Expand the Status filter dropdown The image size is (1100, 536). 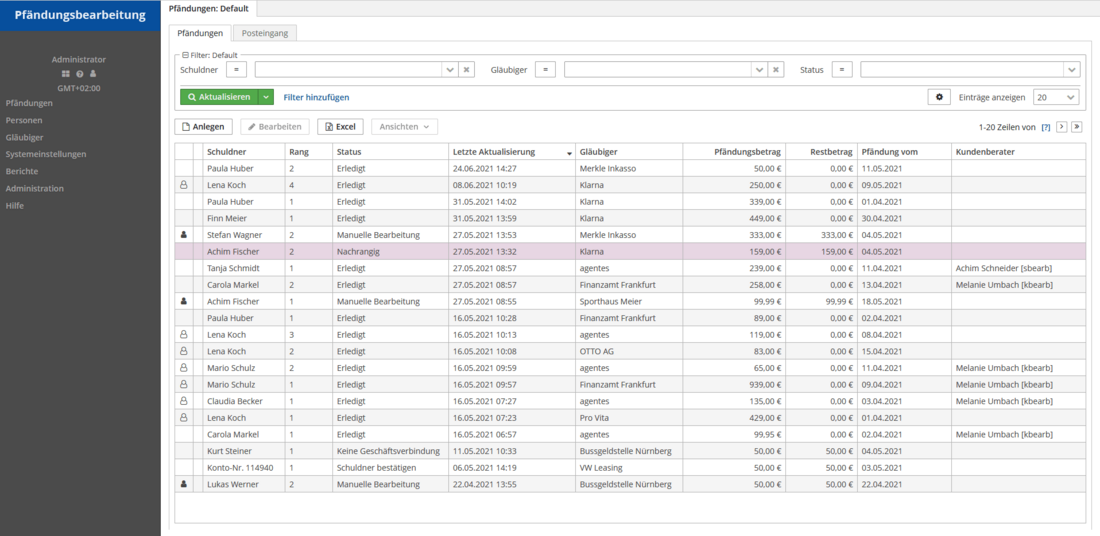[1072, 70]
